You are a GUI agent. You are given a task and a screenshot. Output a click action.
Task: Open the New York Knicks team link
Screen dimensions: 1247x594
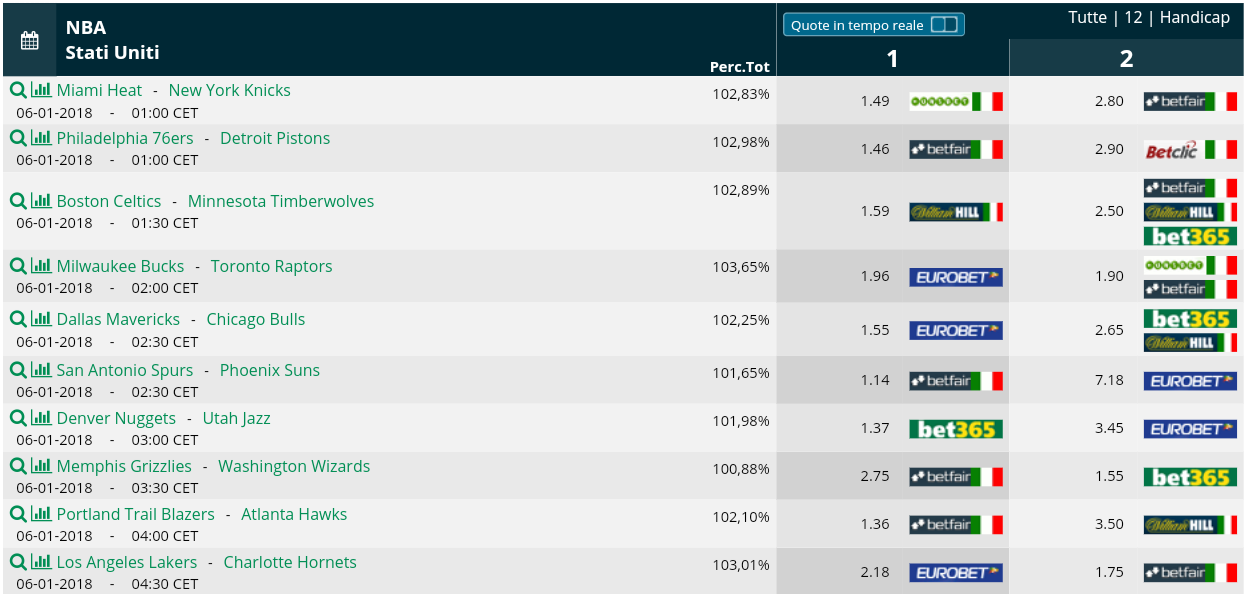[229, 90]
